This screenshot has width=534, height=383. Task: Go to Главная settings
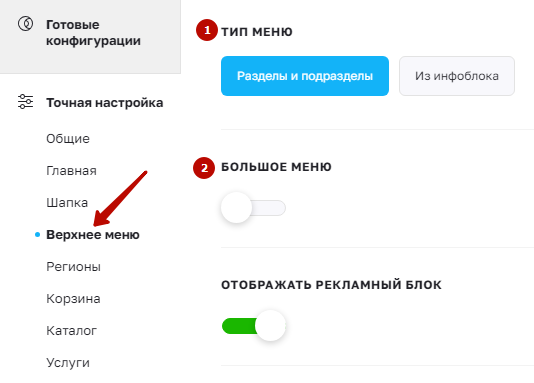click(71, 171)
